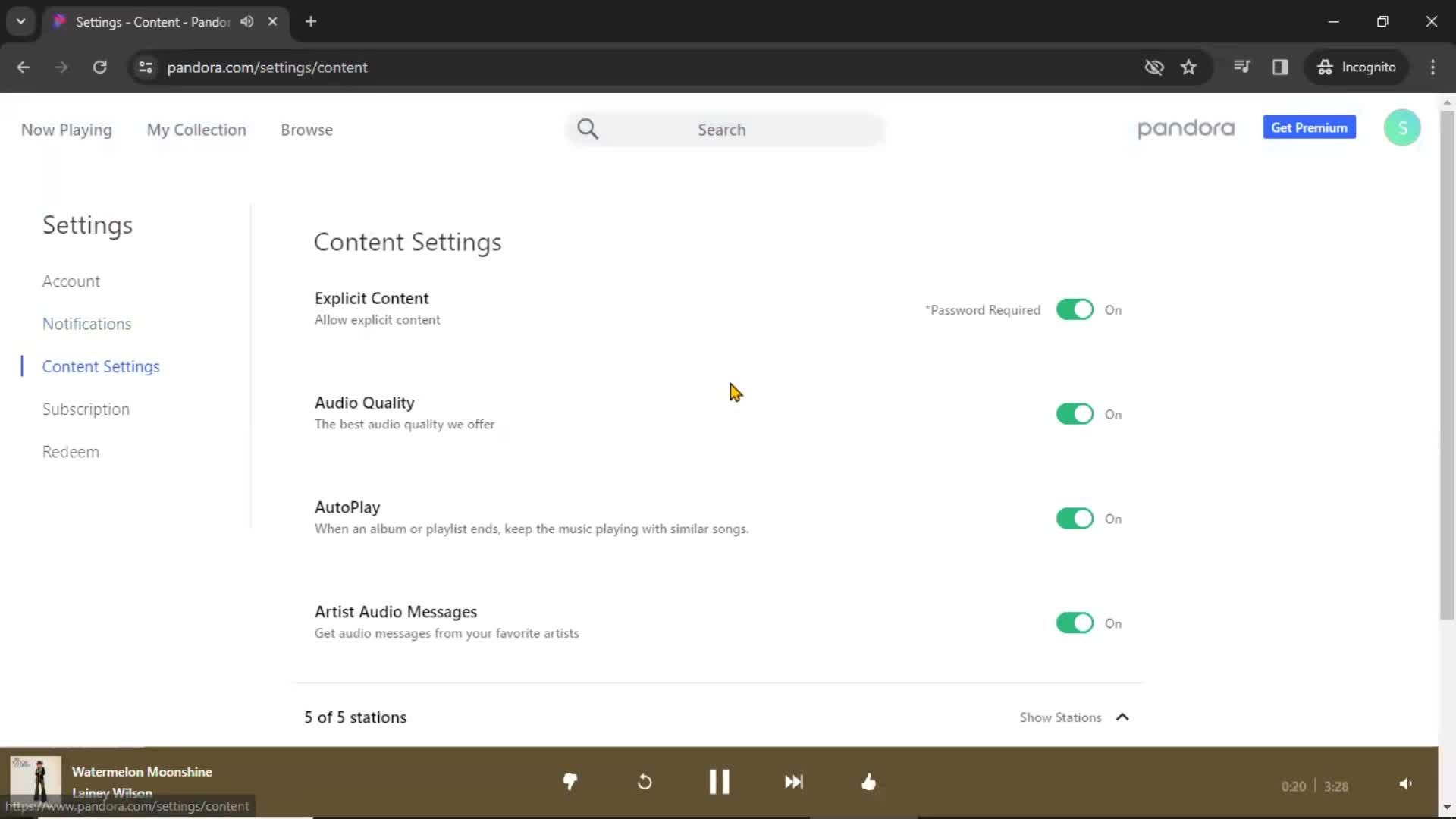Click the Incognito indicator
This screenshot has width=1456, height=819.
1357,67
